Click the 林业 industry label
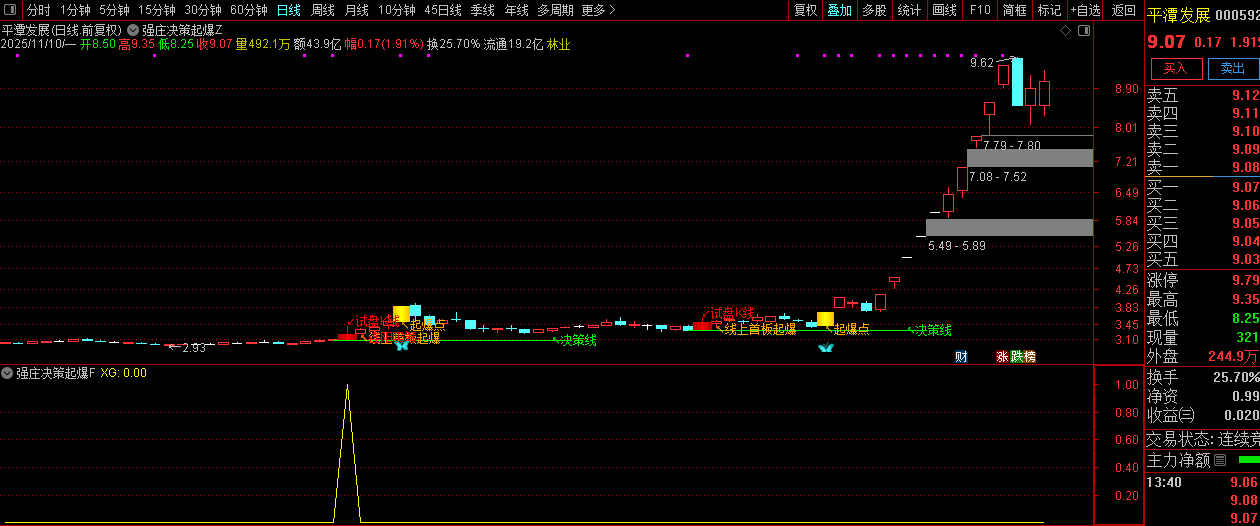Viewport: 1260px width, 526px height. [558, 44]
